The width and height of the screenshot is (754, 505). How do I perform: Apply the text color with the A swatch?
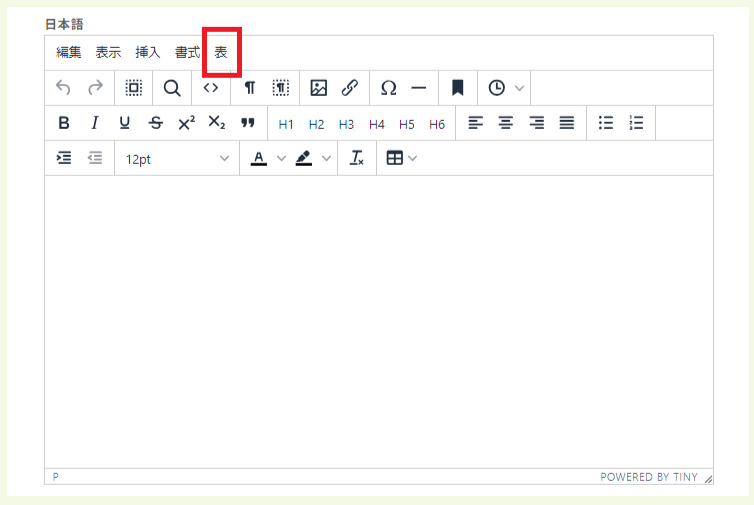pyautogui.click(x=259, y=158)
